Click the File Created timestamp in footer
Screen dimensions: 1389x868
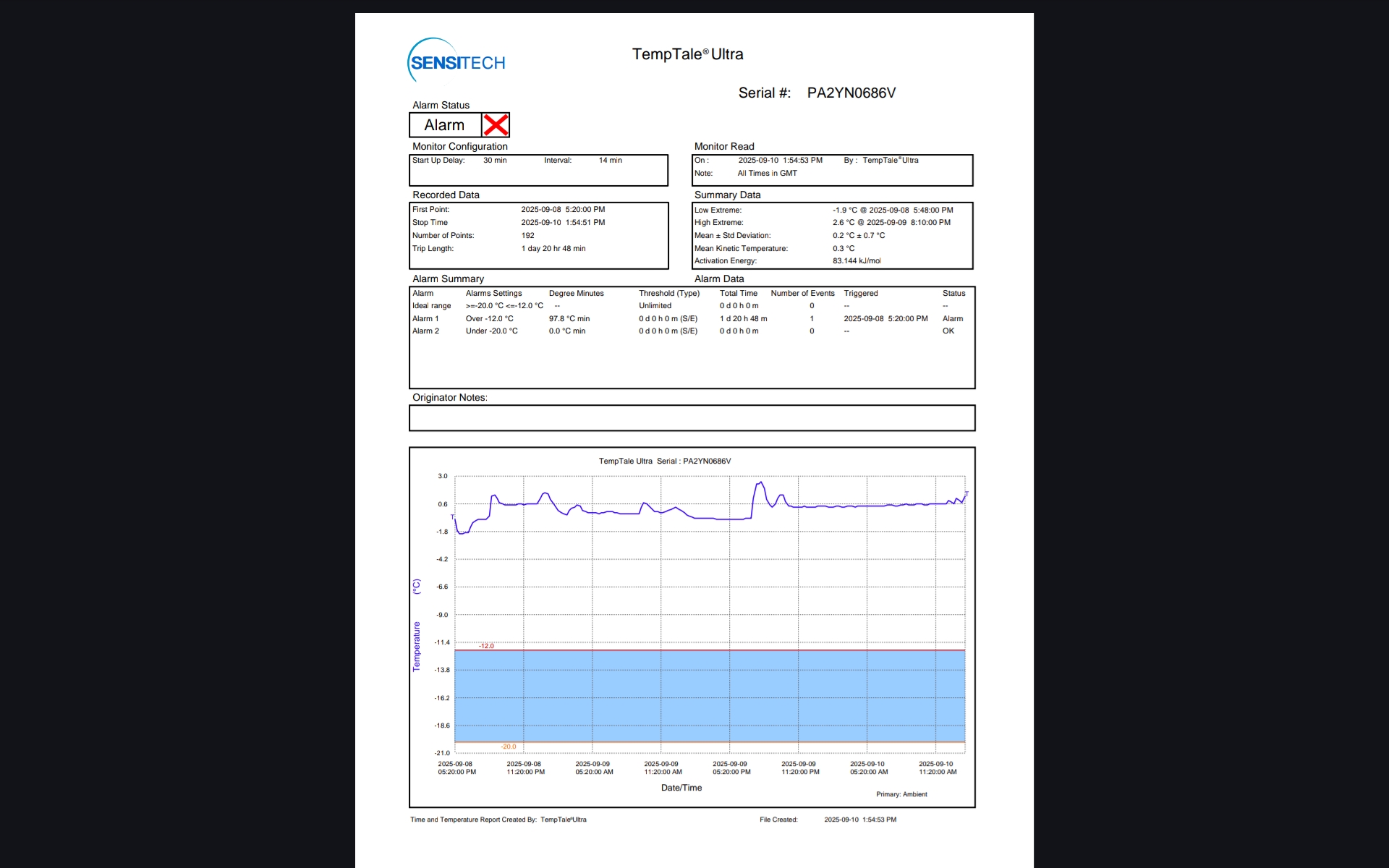pyautogui.click(x=859, y=820)
